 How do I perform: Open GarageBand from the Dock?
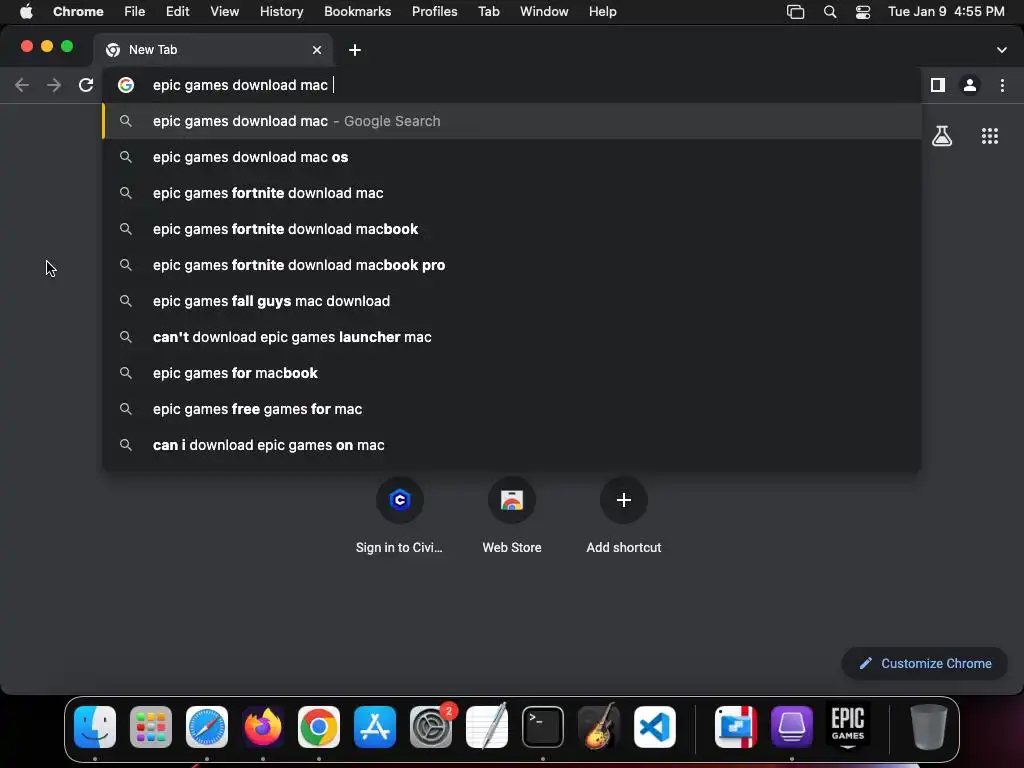coord(599,727)
